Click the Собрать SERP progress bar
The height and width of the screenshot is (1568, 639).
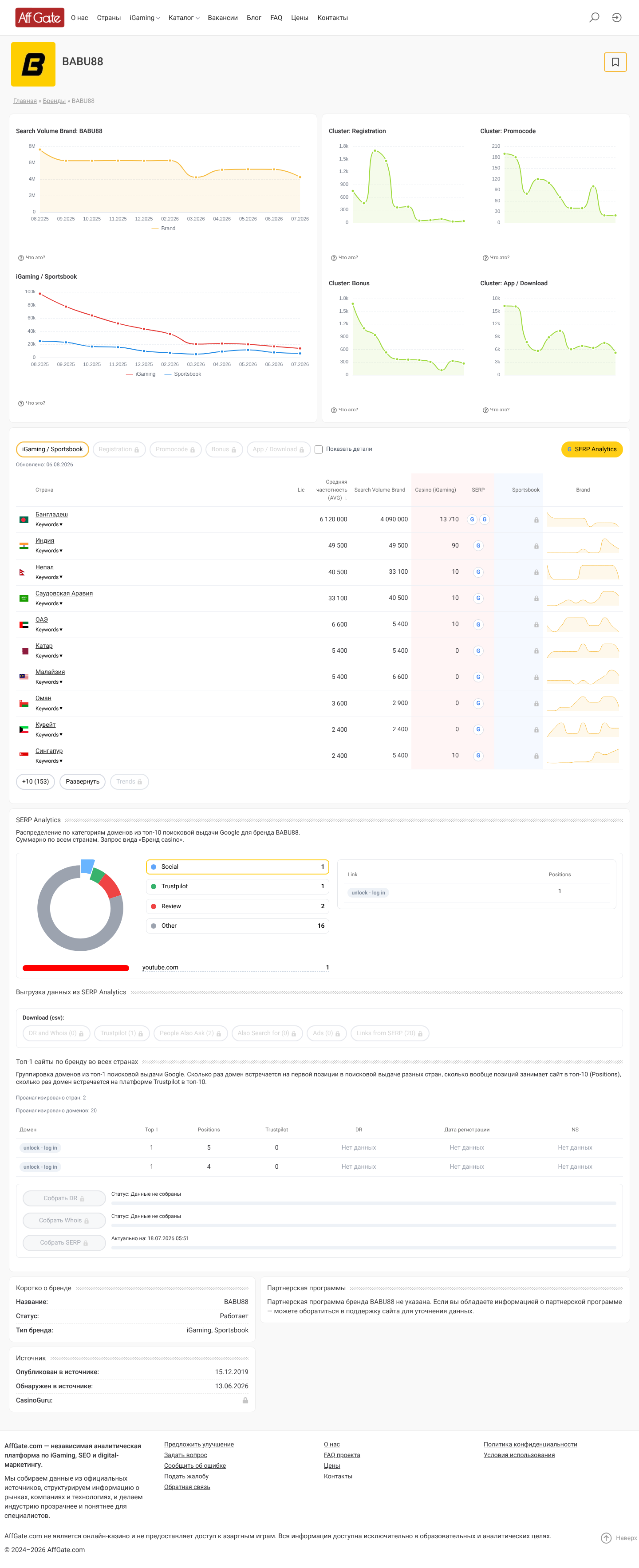(x=363, y=1248)
